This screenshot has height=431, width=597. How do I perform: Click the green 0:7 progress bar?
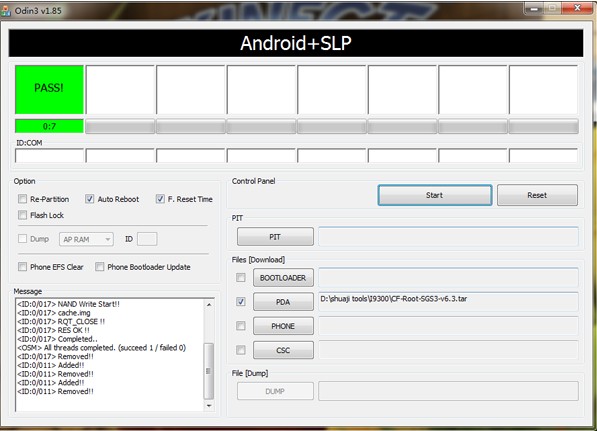(x=49, y=126)
